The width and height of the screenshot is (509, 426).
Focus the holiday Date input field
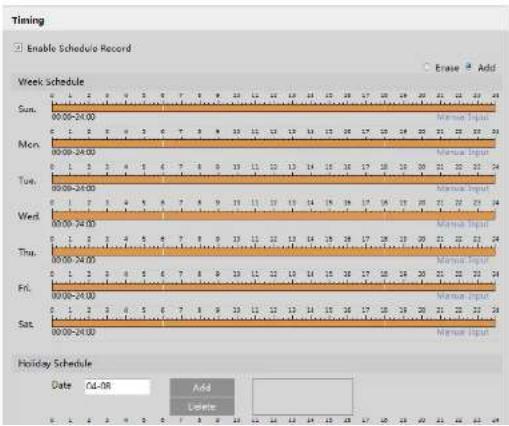[x=117, y=387]
